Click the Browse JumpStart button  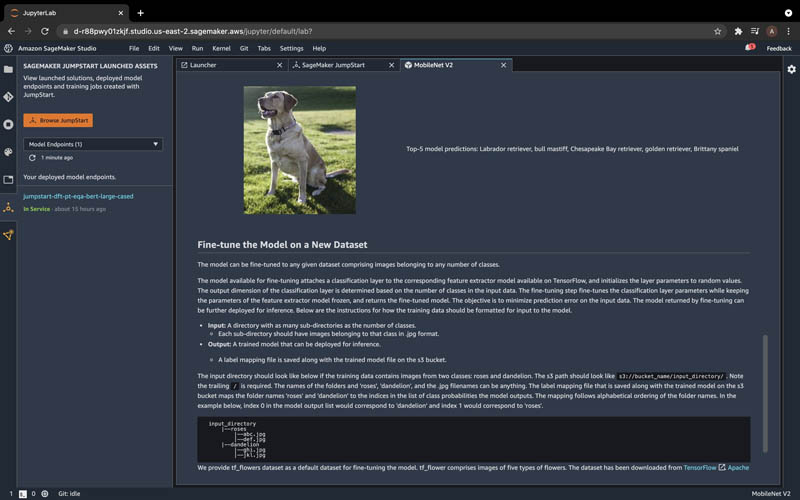(x=58, y=120)
